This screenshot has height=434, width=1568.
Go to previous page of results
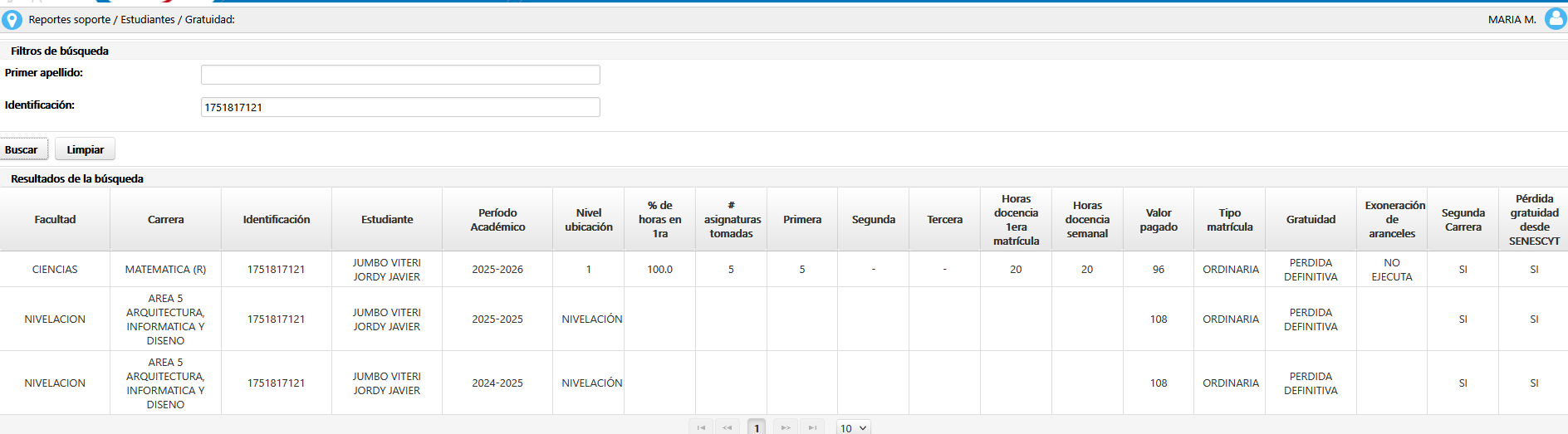728,427
